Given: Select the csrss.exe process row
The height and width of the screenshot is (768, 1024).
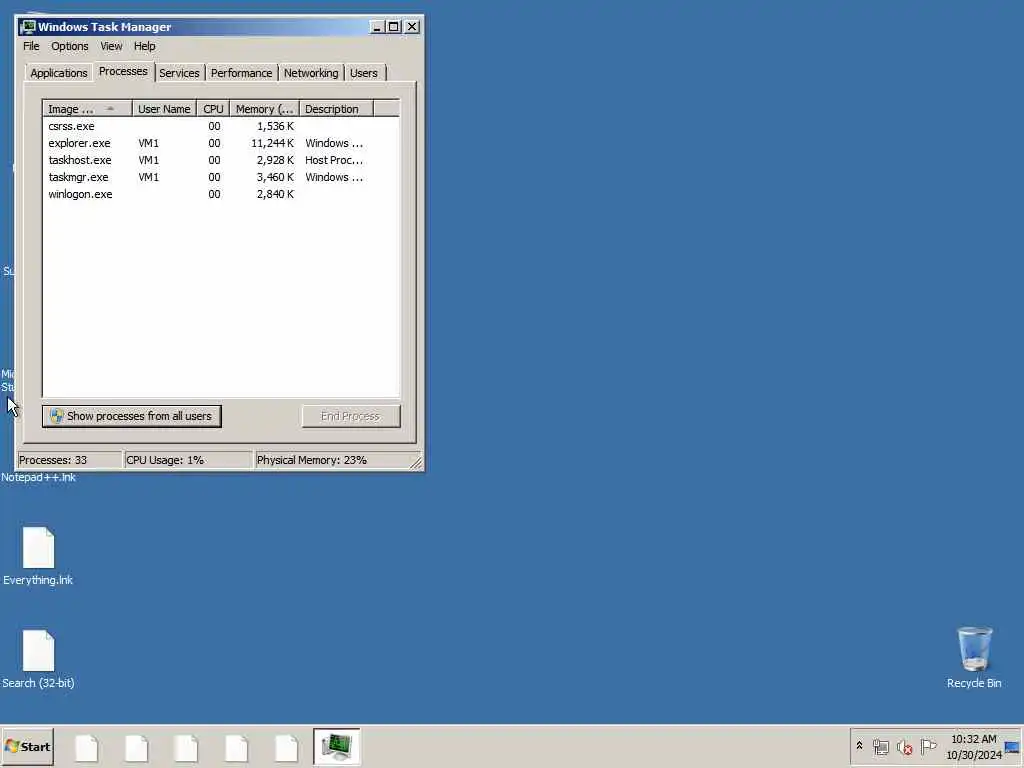Looking at the screenshot, I should 221,126.
